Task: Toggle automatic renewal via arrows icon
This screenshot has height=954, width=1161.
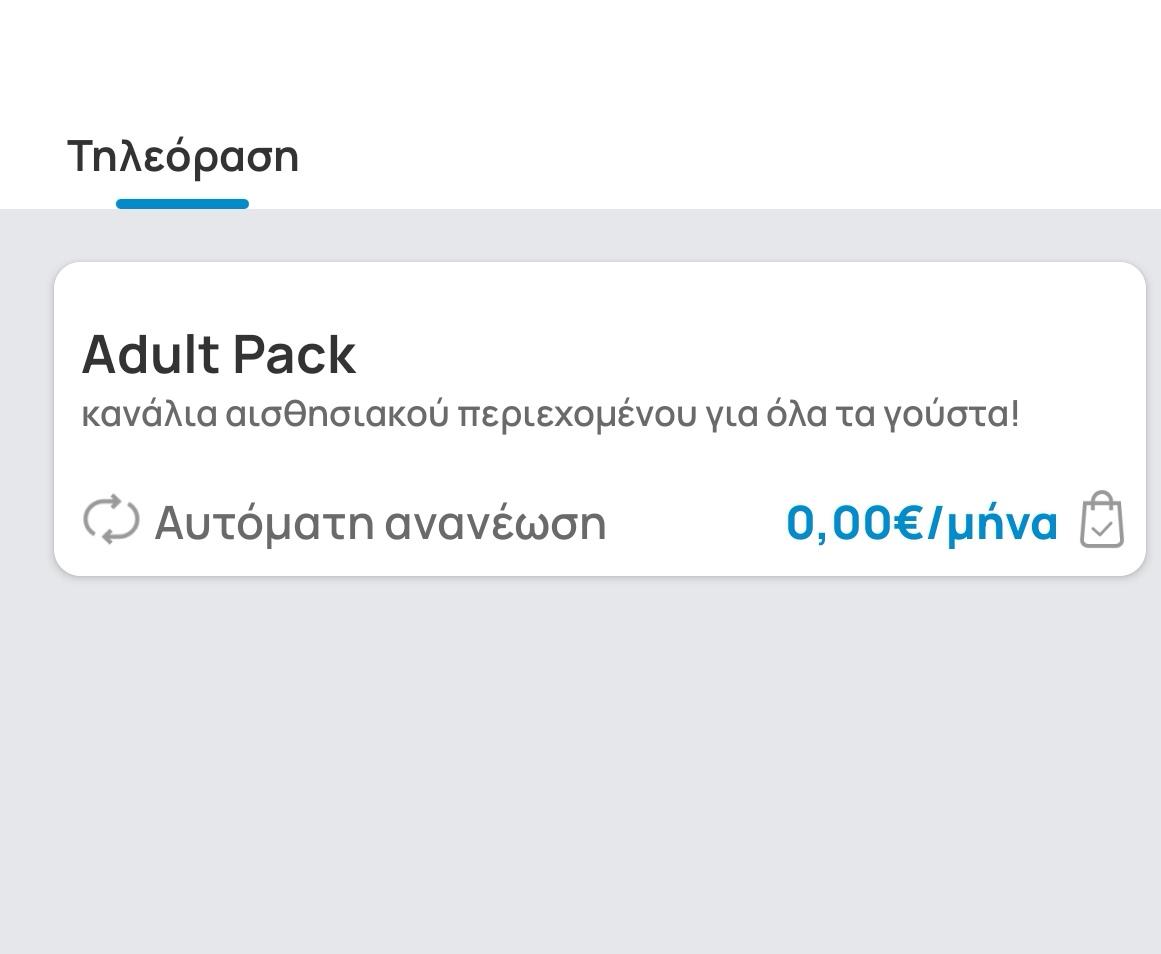Action: (x=111, y=520)
